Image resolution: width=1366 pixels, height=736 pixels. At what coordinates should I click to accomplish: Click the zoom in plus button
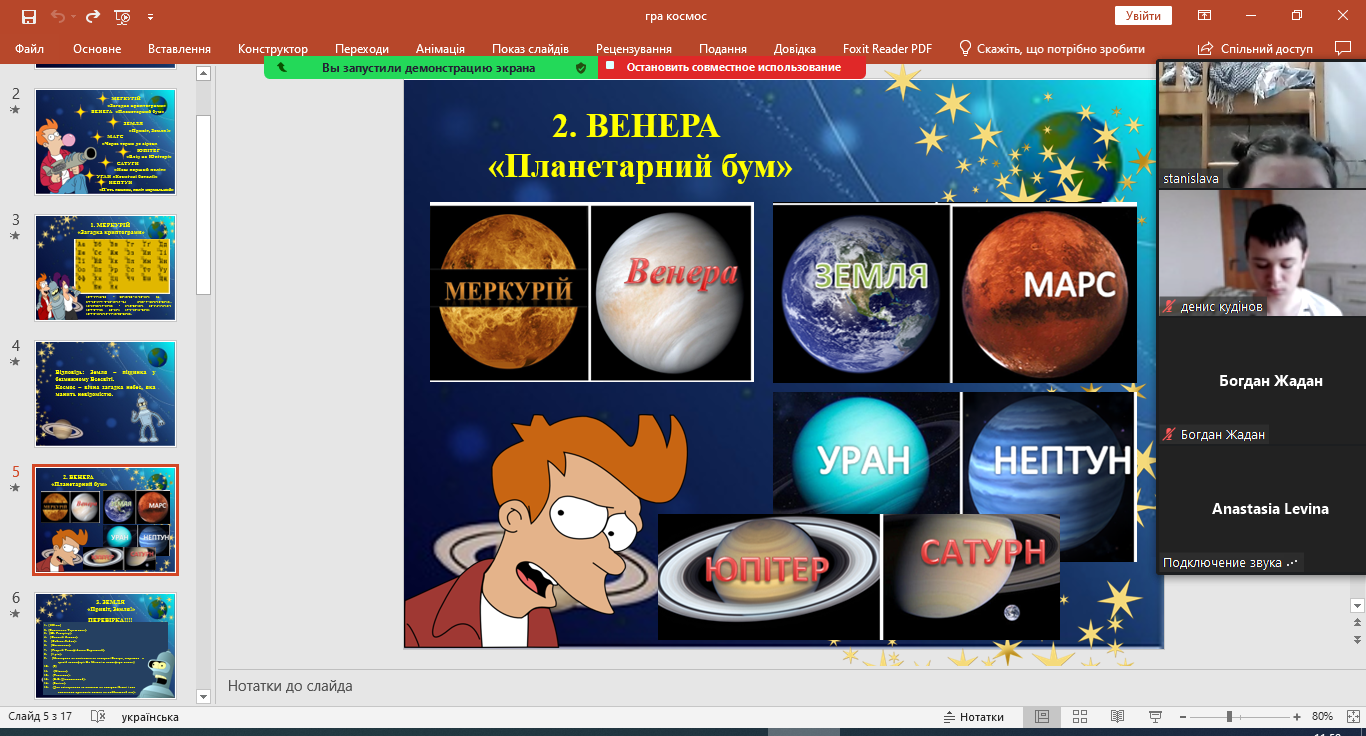point(1297,717)
